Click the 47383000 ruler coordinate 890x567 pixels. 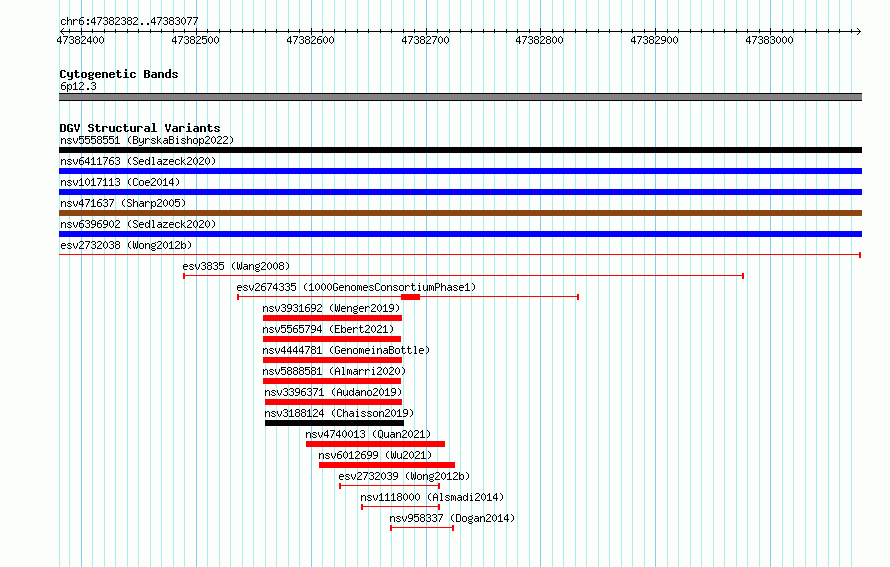(x=769, y=40)
